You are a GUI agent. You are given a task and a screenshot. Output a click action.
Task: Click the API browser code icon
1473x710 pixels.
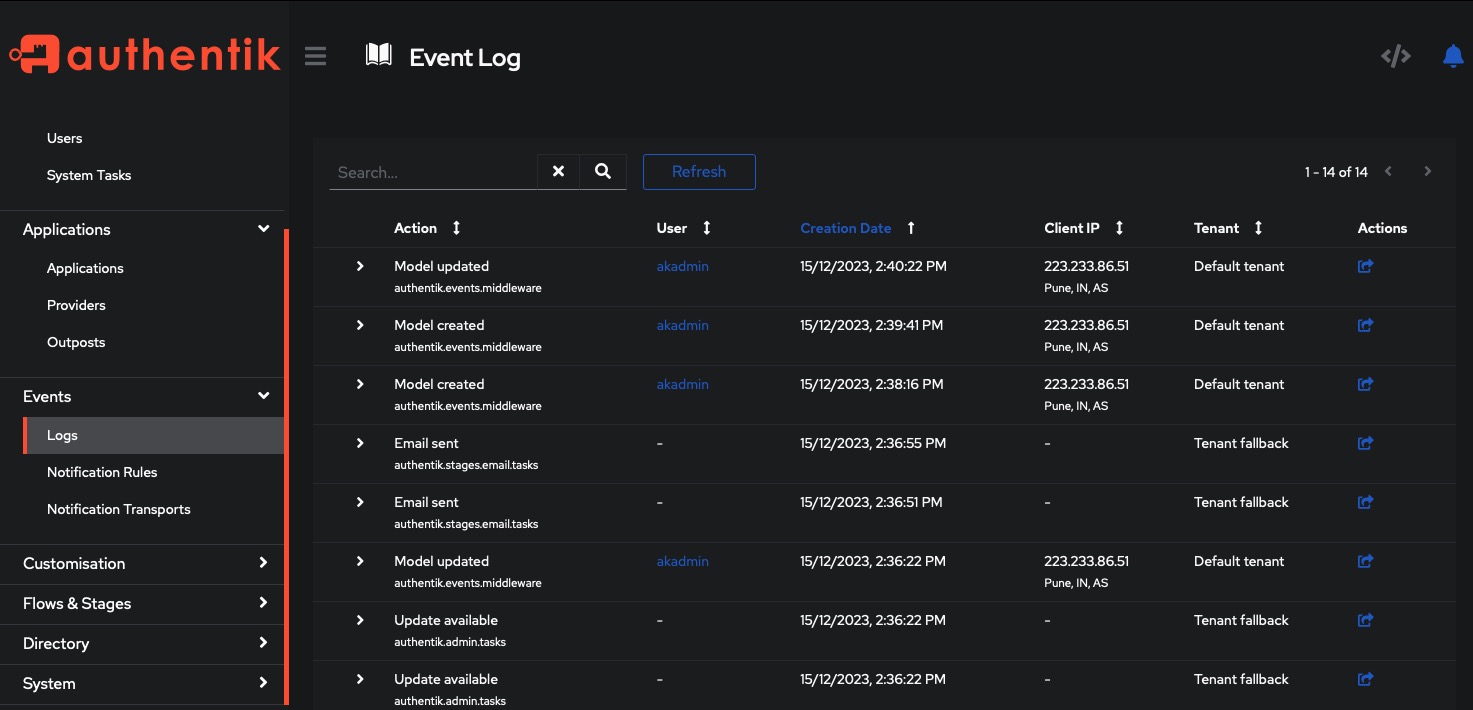[x=1395, y=56]
